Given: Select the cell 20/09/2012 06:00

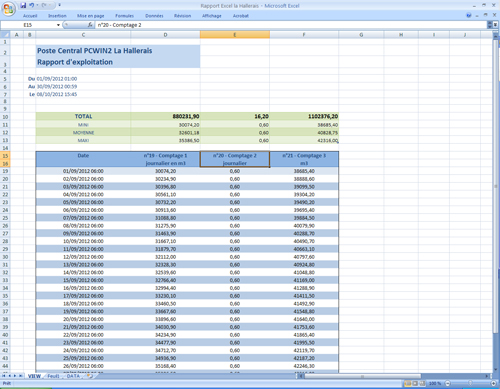Looking at the screenshot, I should (83, 319).
